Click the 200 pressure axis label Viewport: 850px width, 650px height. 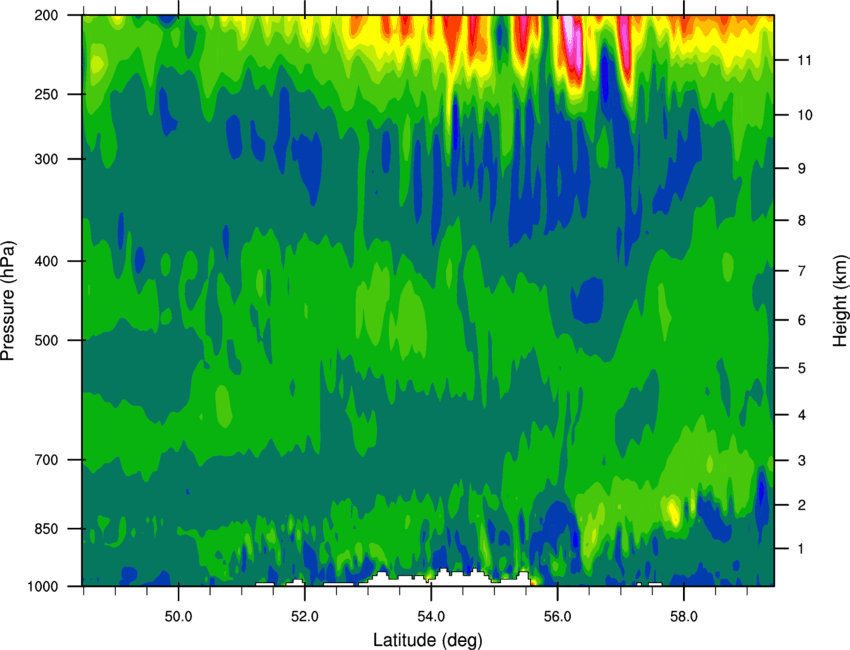(47, 15)
